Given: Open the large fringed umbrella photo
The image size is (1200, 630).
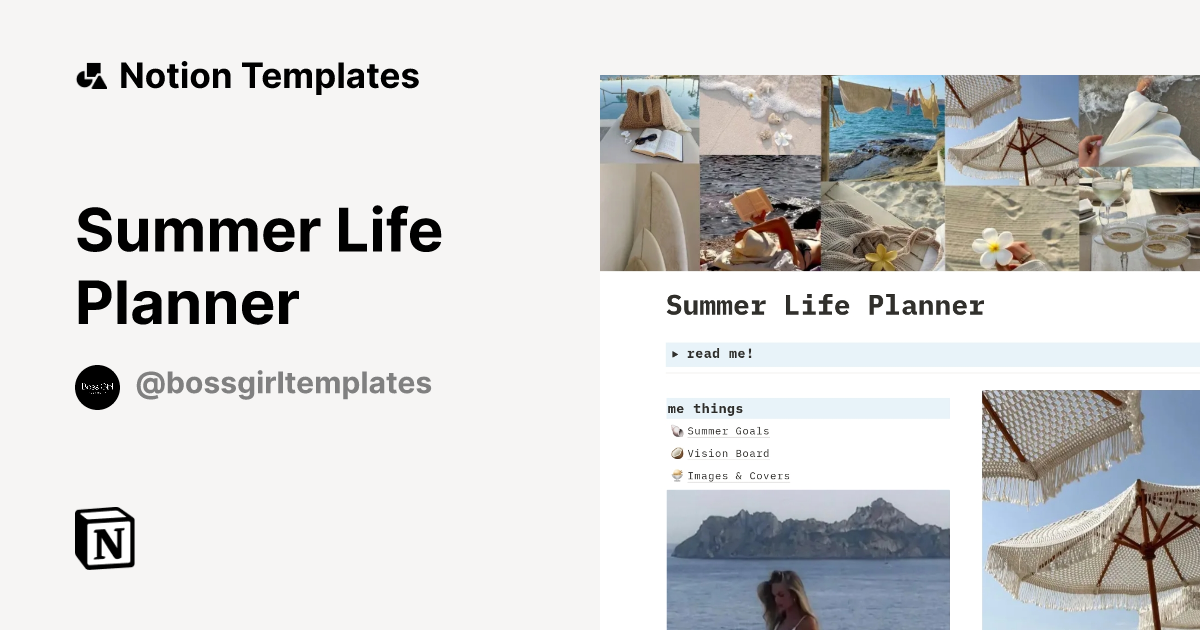Looking at the screenshot, I should 1090,508.
